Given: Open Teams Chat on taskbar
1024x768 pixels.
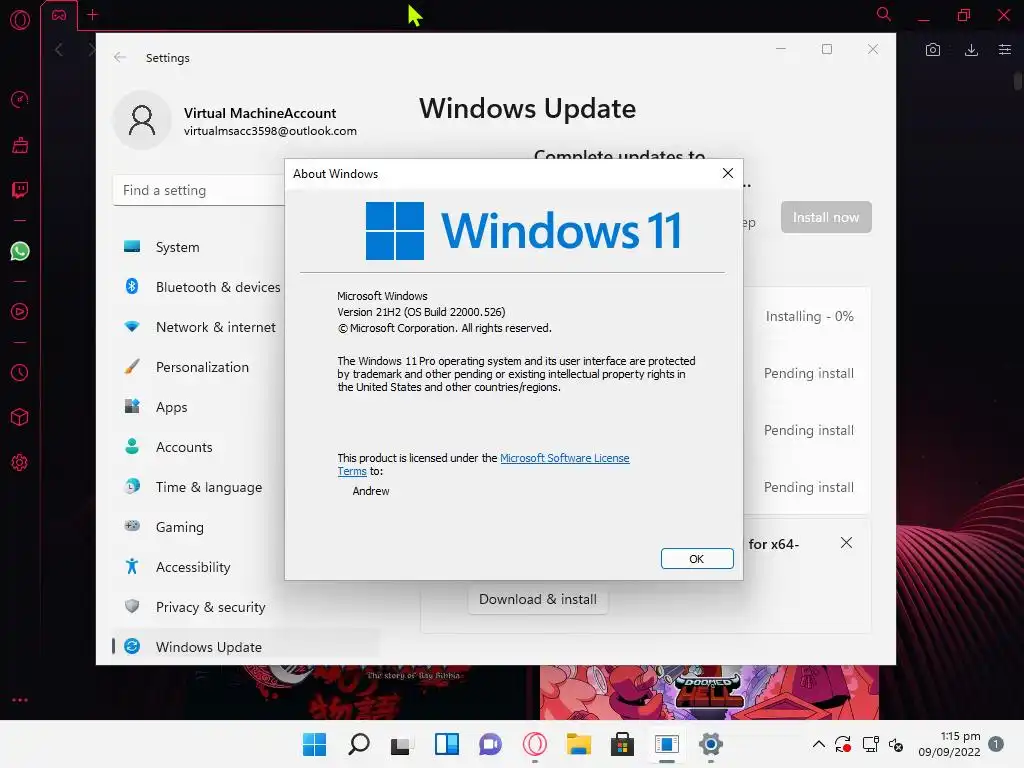Looking at the screenshot, I should pos(490,744).
